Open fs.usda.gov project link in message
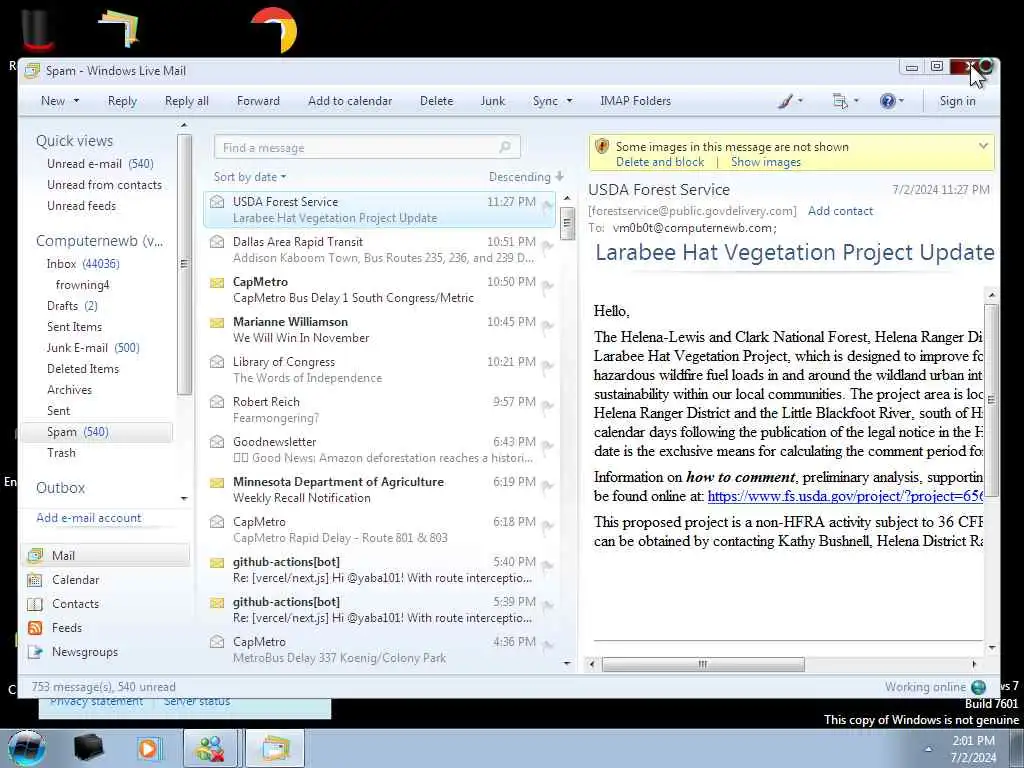This screenshot has width=1024, height=768. (x=845, y=496)
